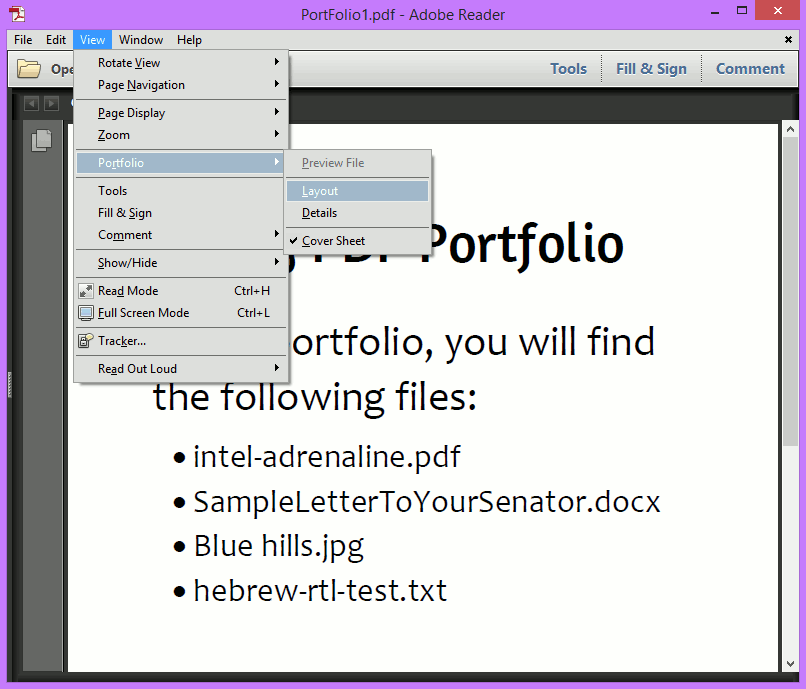Choose Details in the Portfolio submenu
The image size is (806, 689).
[357, 213]
